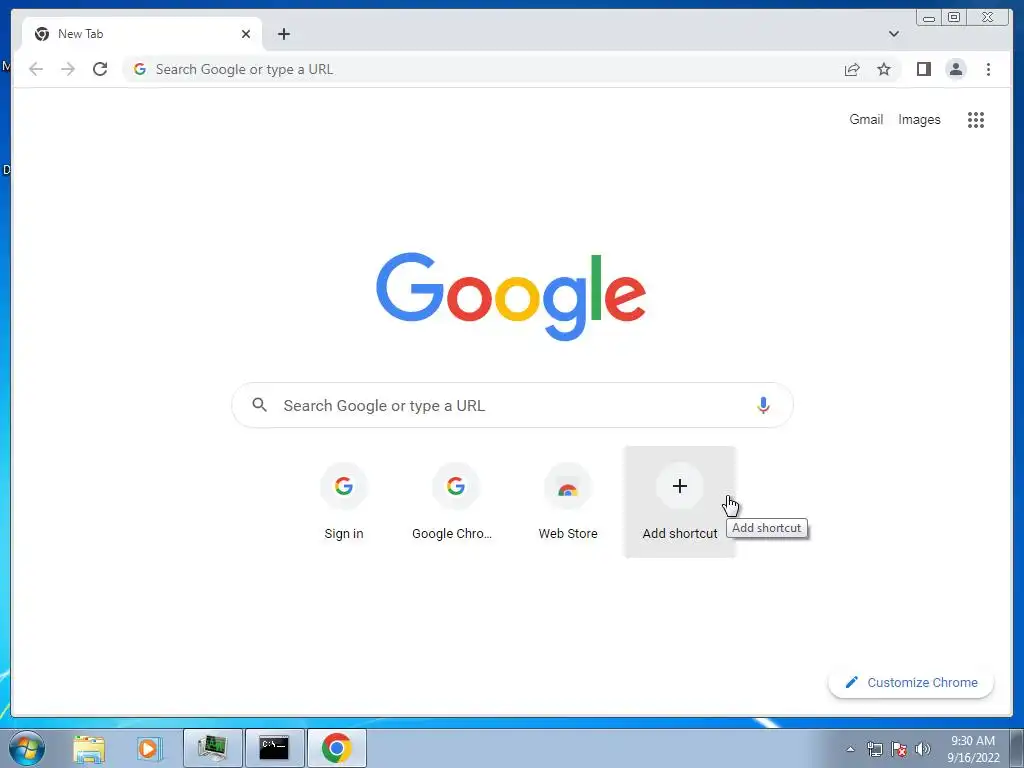Click the Google icon in address bar
1024x768 pixels.
(139, 69)
